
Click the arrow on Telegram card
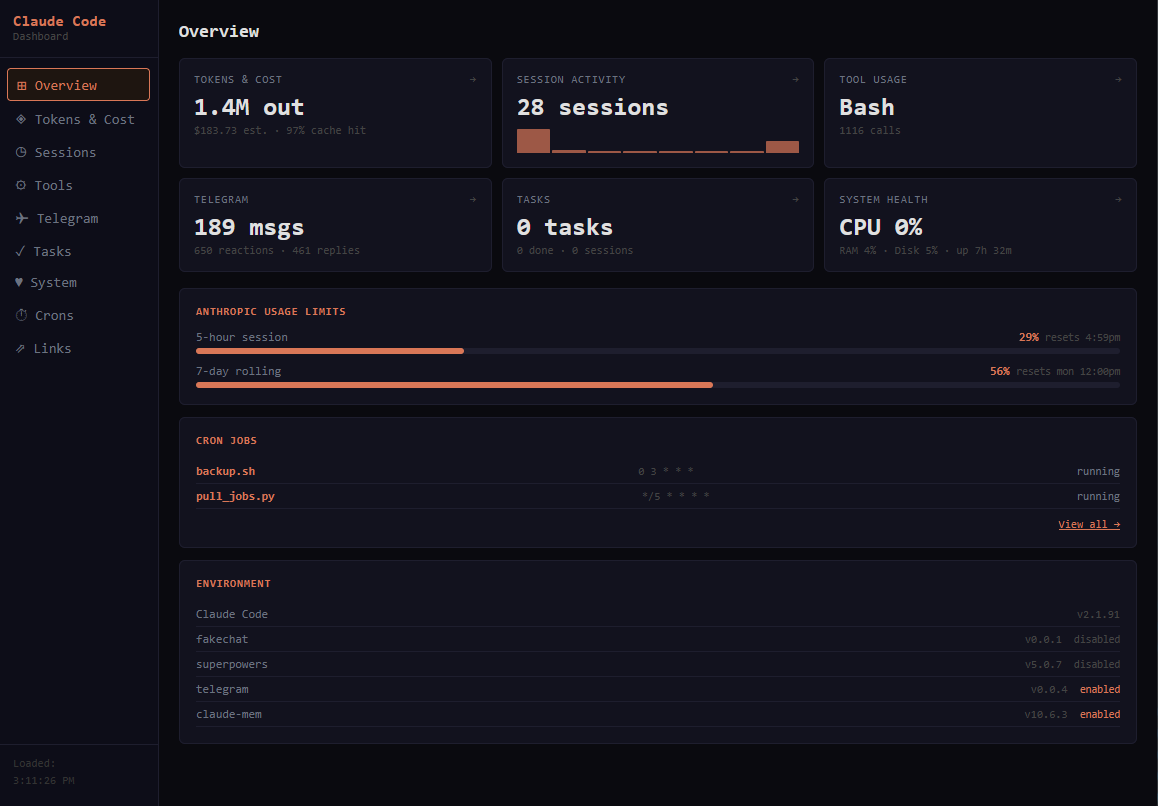[x=473, y=199]
